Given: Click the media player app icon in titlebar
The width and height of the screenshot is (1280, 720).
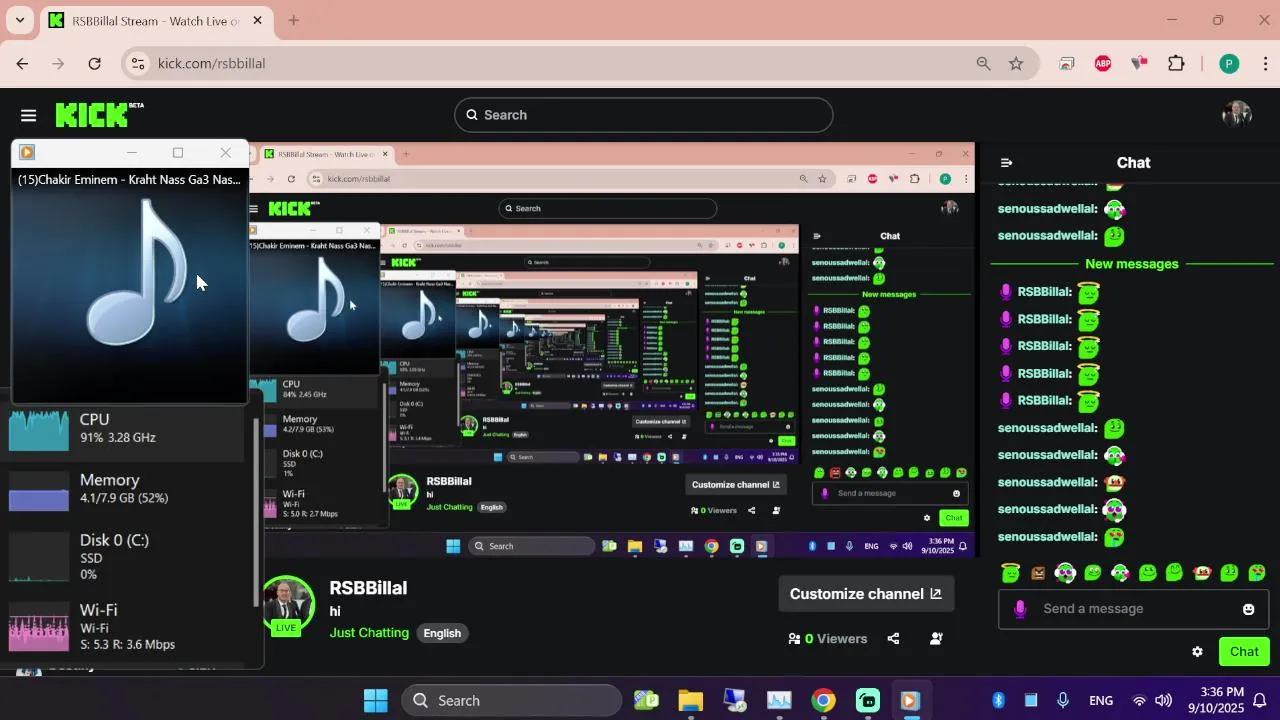Looking at the screenshot, I should (x=27, y=153).
